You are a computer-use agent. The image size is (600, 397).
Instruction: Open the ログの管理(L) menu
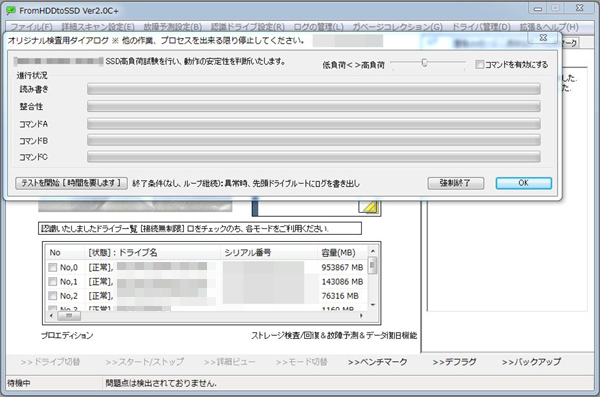318,27
